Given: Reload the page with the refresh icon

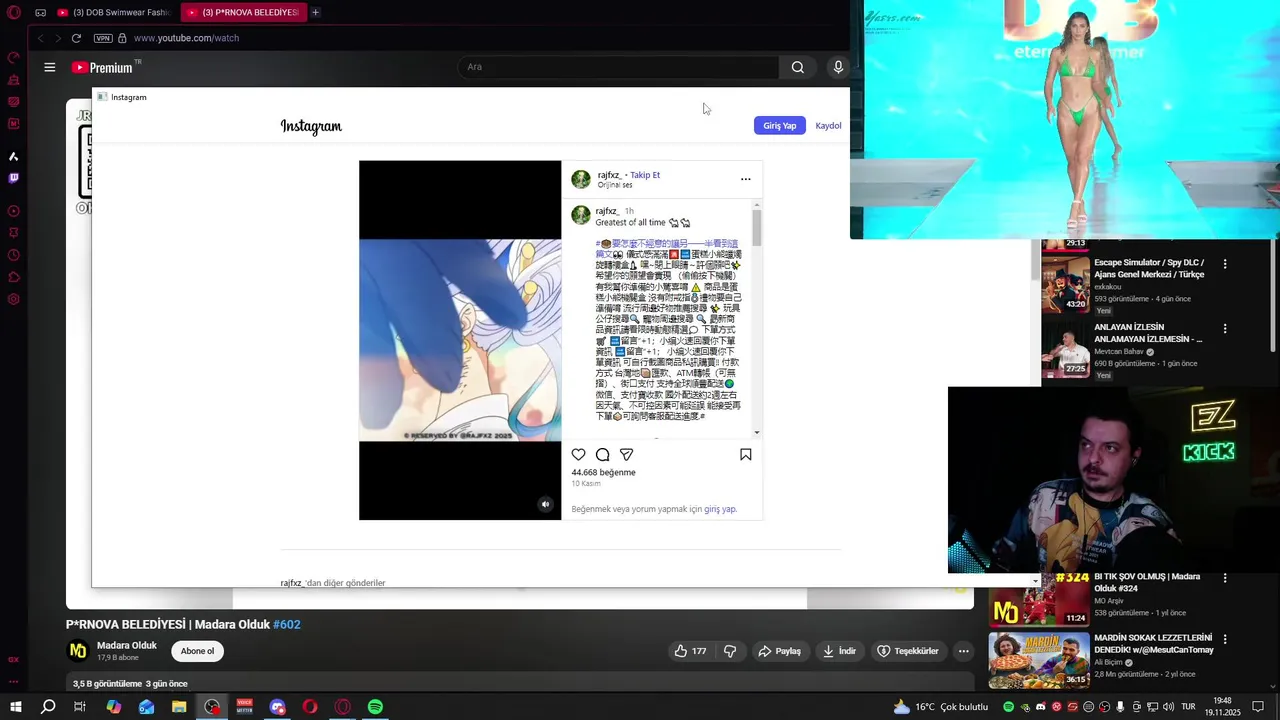Looking at the screenshot, I should coord(76,38).
